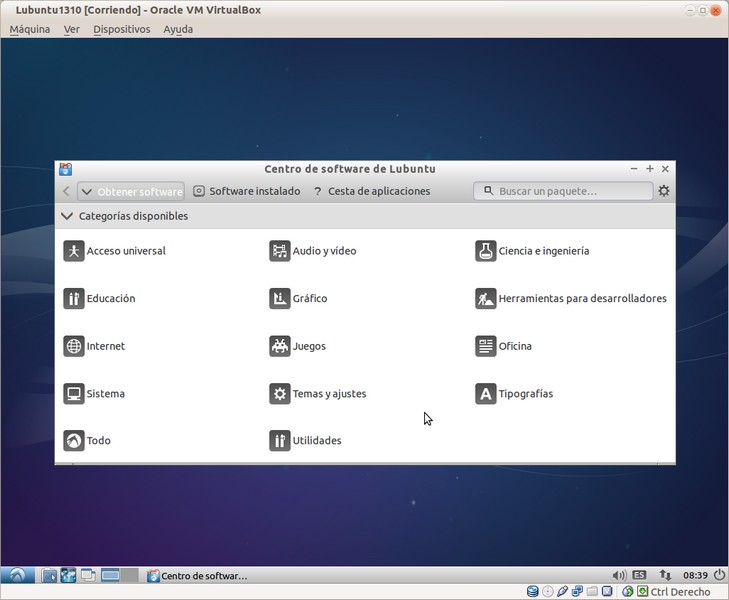This screenshot has height=600, width=729.
Task: Open the Gráfico category icon
Action: pyautogui.click(x=279, y=298)
